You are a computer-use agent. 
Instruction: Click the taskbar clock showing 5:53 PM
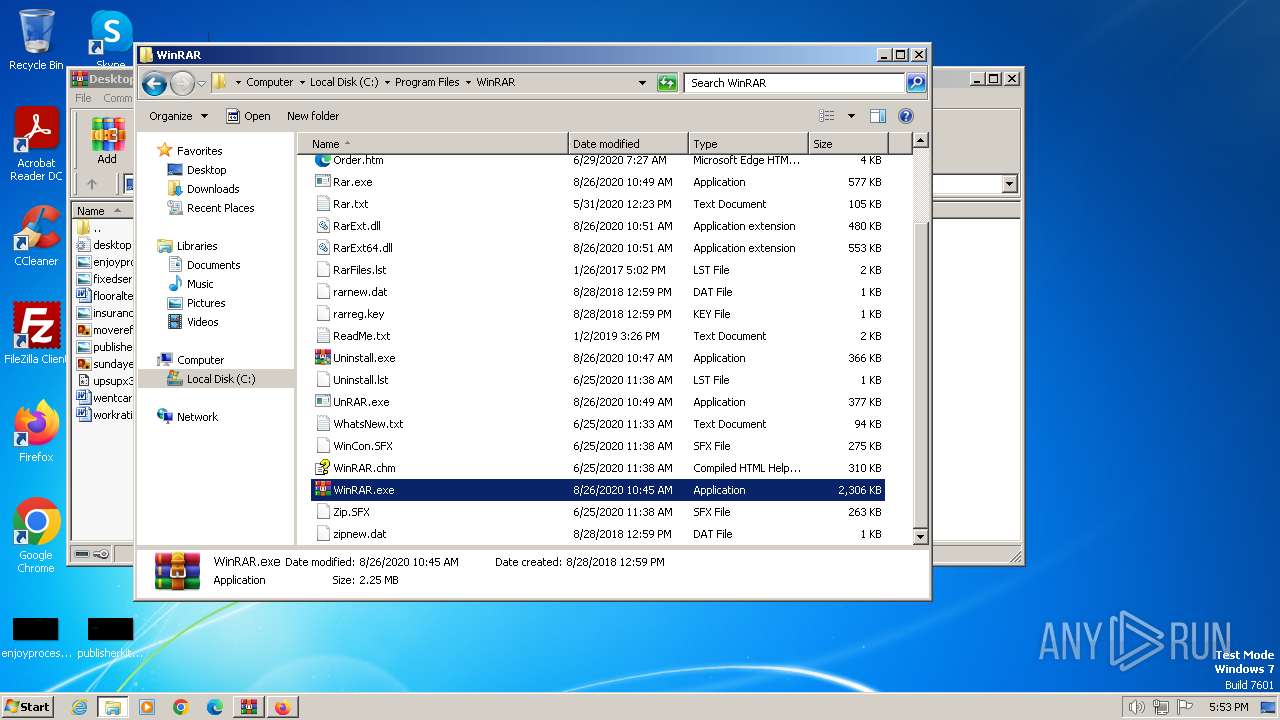1228,707
